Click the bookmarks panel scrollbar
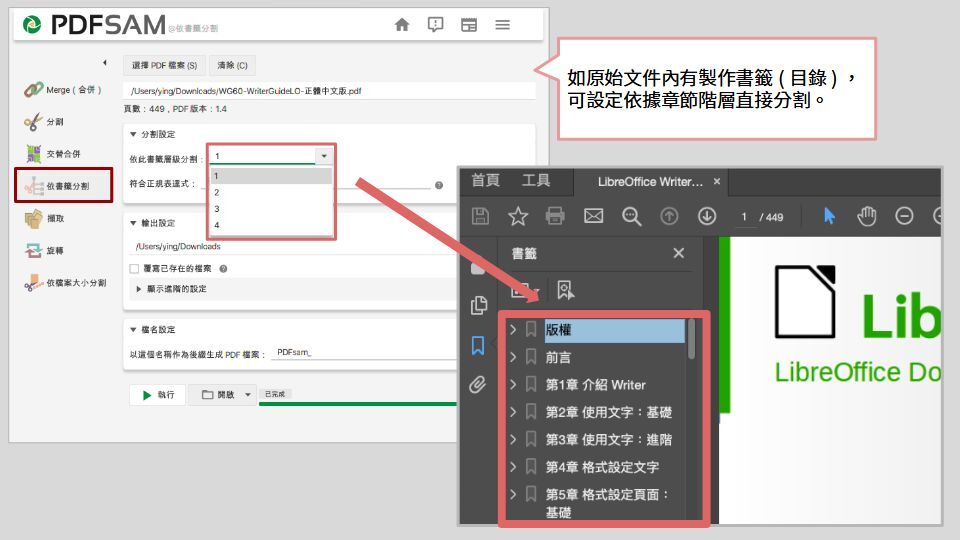 [x=691, y=339]
